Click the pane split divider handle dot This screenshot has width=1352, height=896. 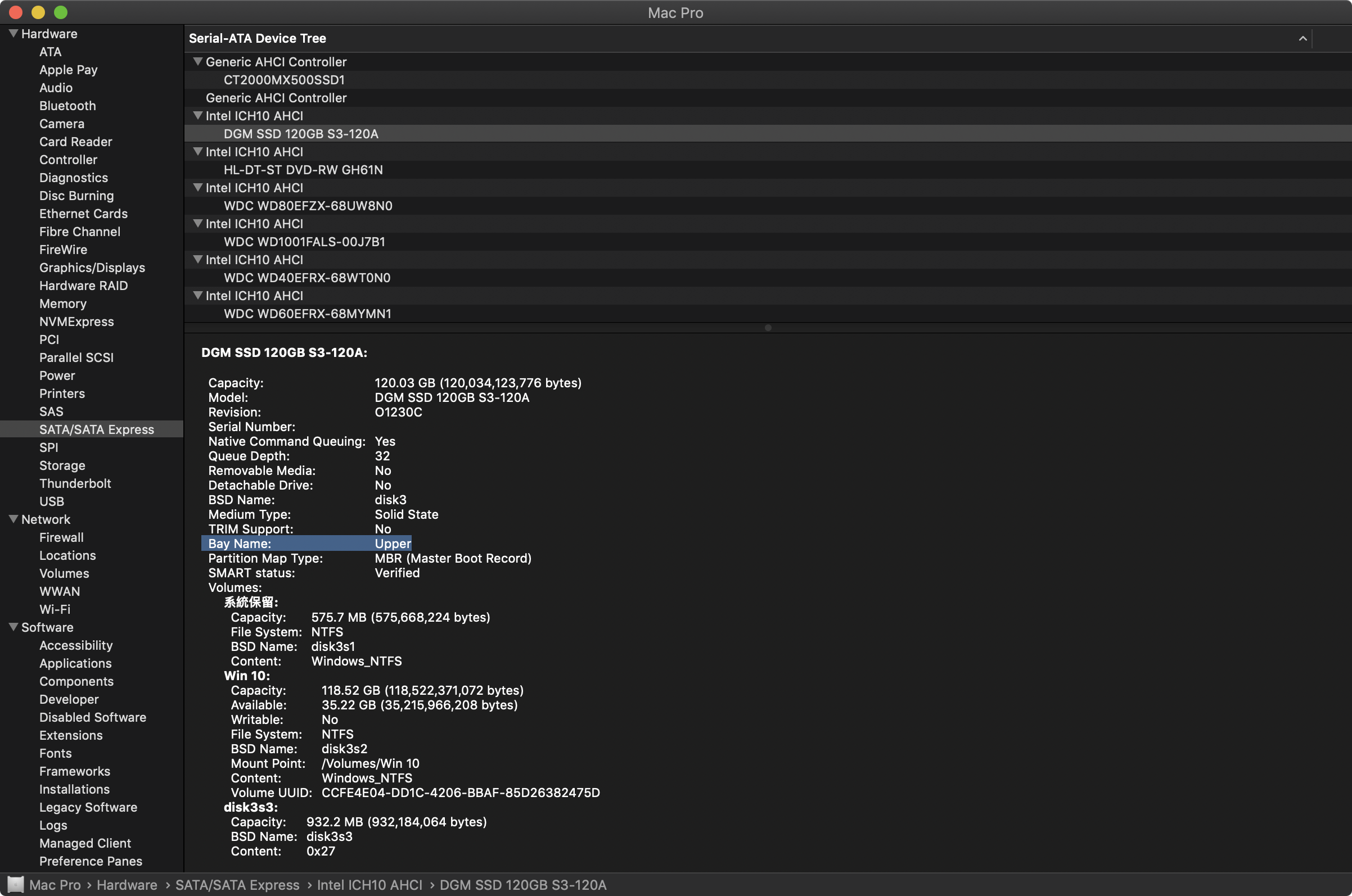(768, 328)
